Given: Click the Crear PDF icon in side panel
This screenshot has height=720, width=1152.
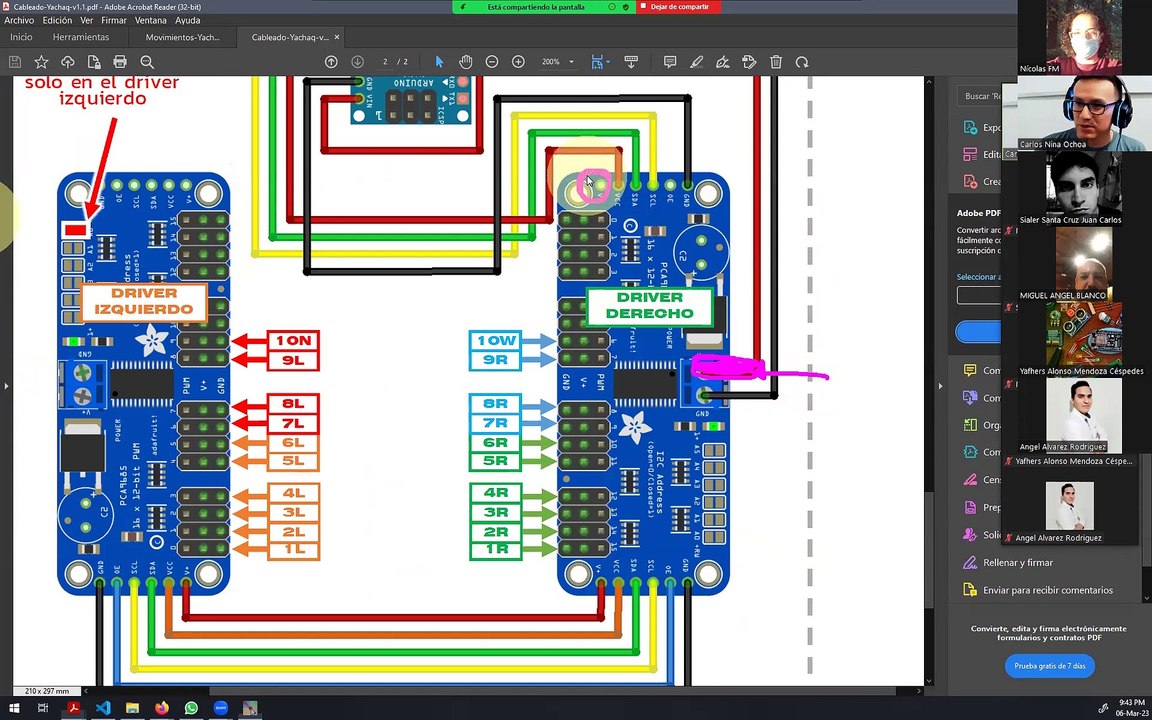Looking at the screenshot, I should point(970,181).
